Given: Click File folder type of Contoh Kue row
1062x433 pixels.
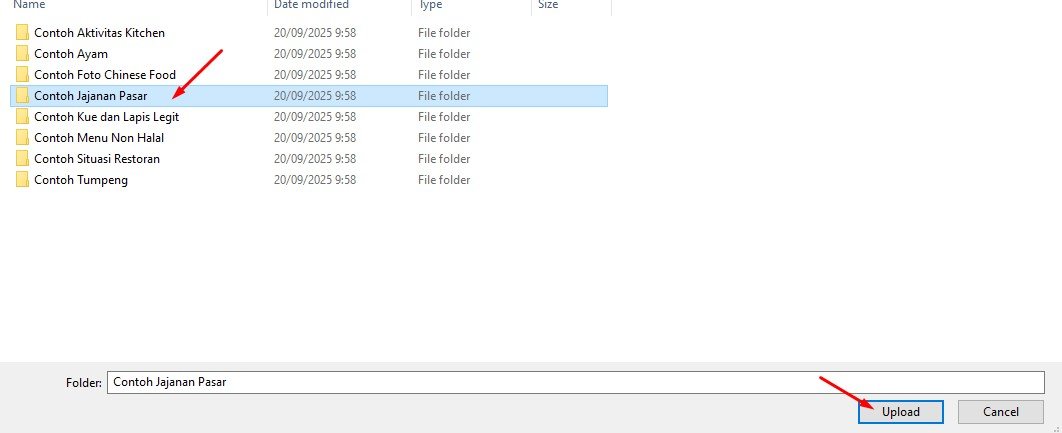Looking at the screenshot, I should tap(444, 117).
